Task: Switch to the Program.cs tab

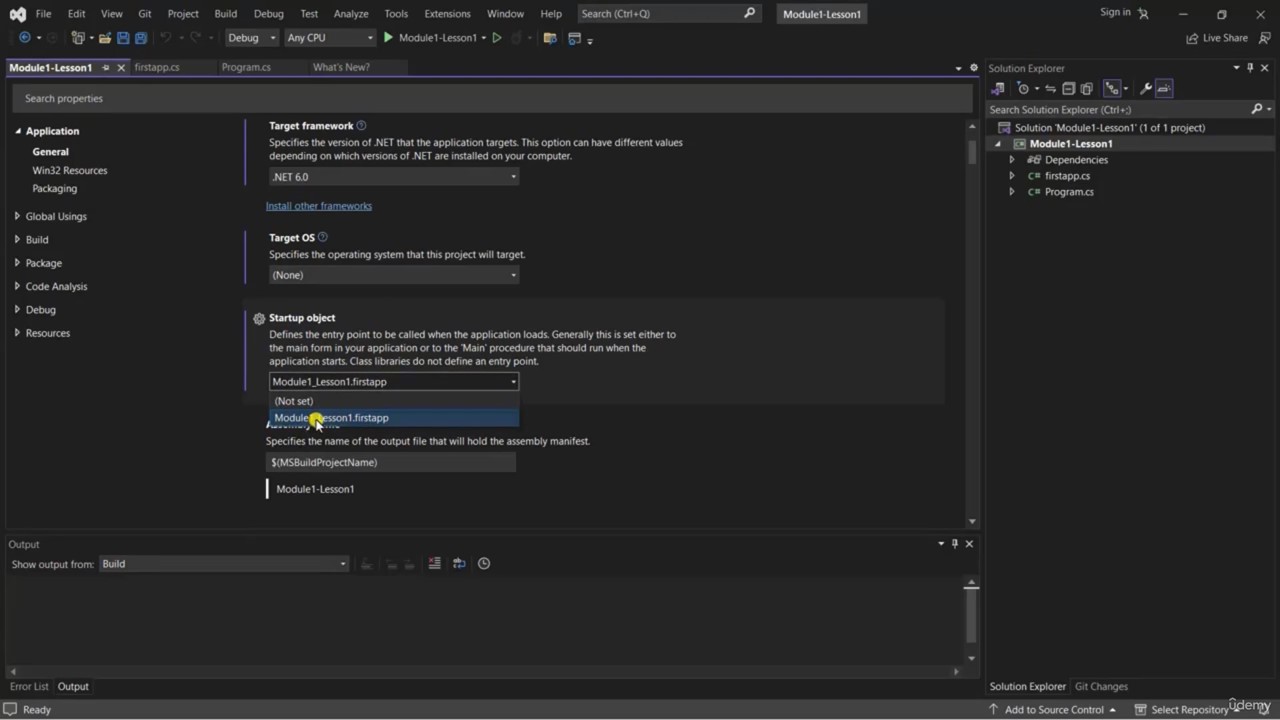Action: coord(246,67)
